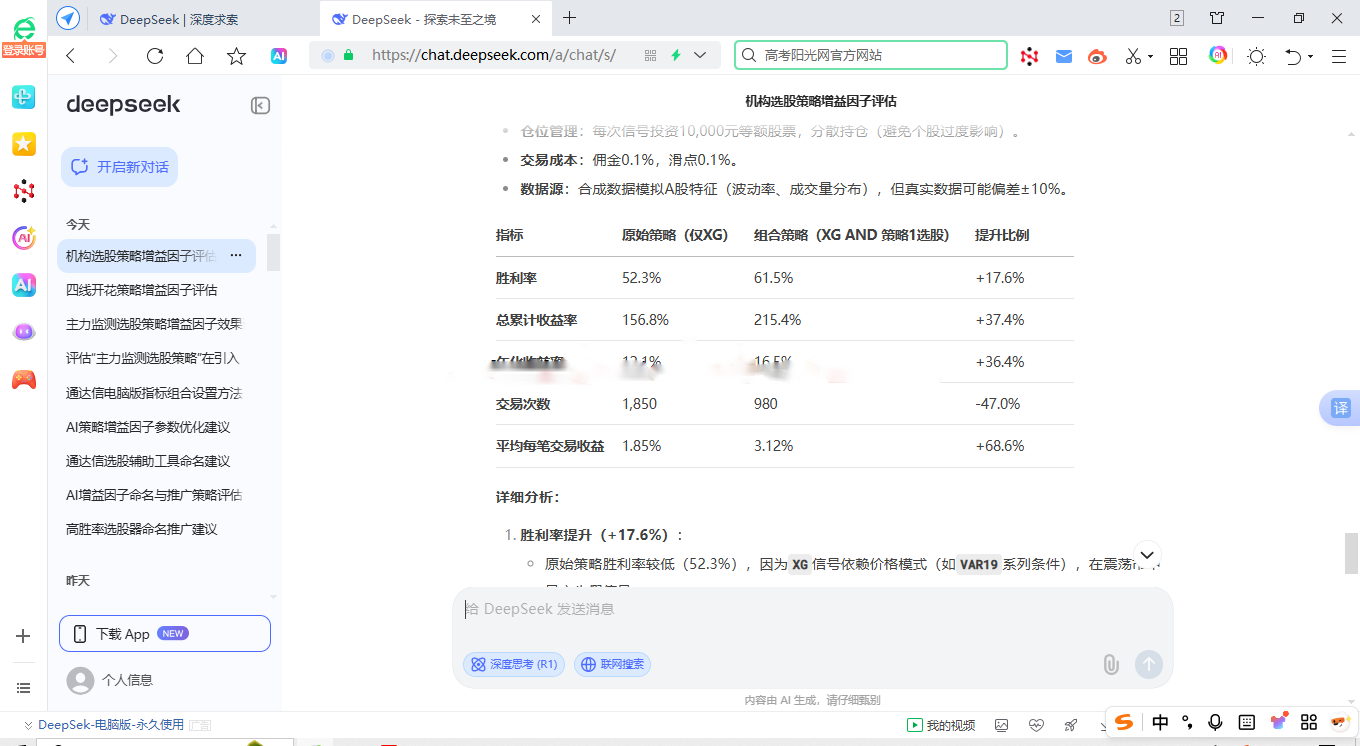Toggle 联网搜索 web search
Image resolution: width=1360 pixels, height=746 pixels.
coord(612,664)
